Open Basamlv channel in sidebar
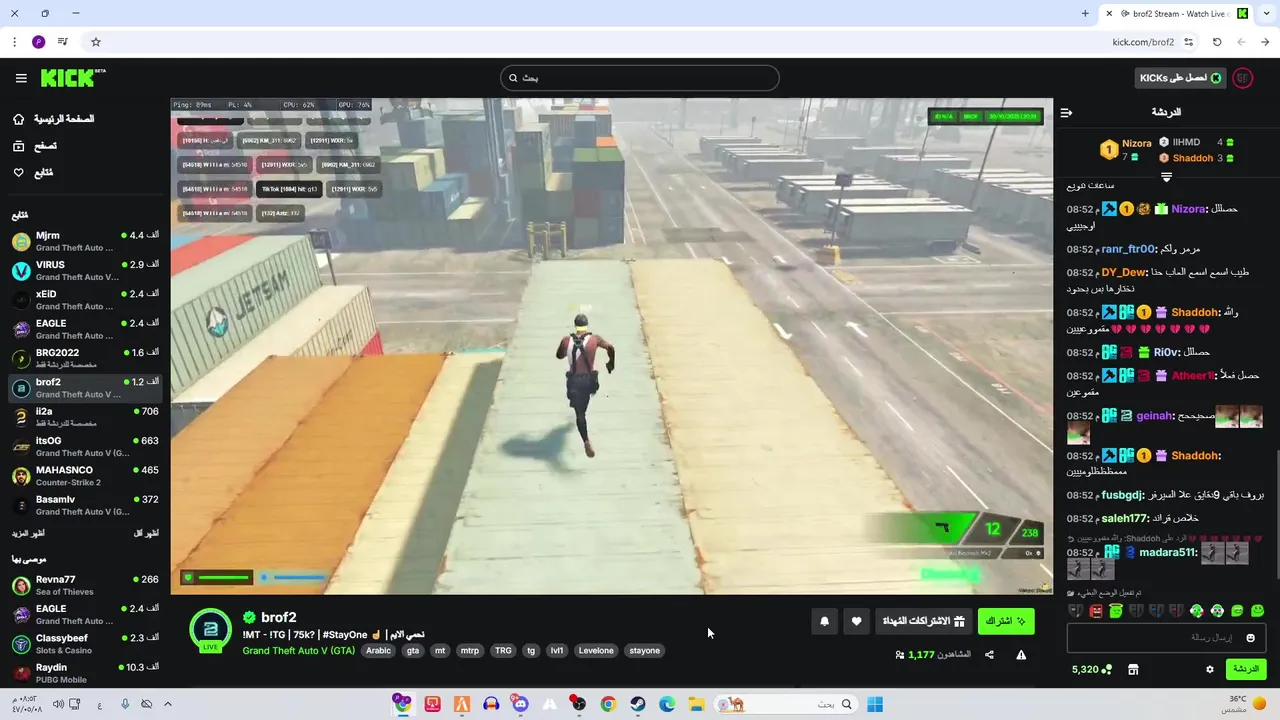Viewport: 1280px width, 720px height. (x=85, y=505)
